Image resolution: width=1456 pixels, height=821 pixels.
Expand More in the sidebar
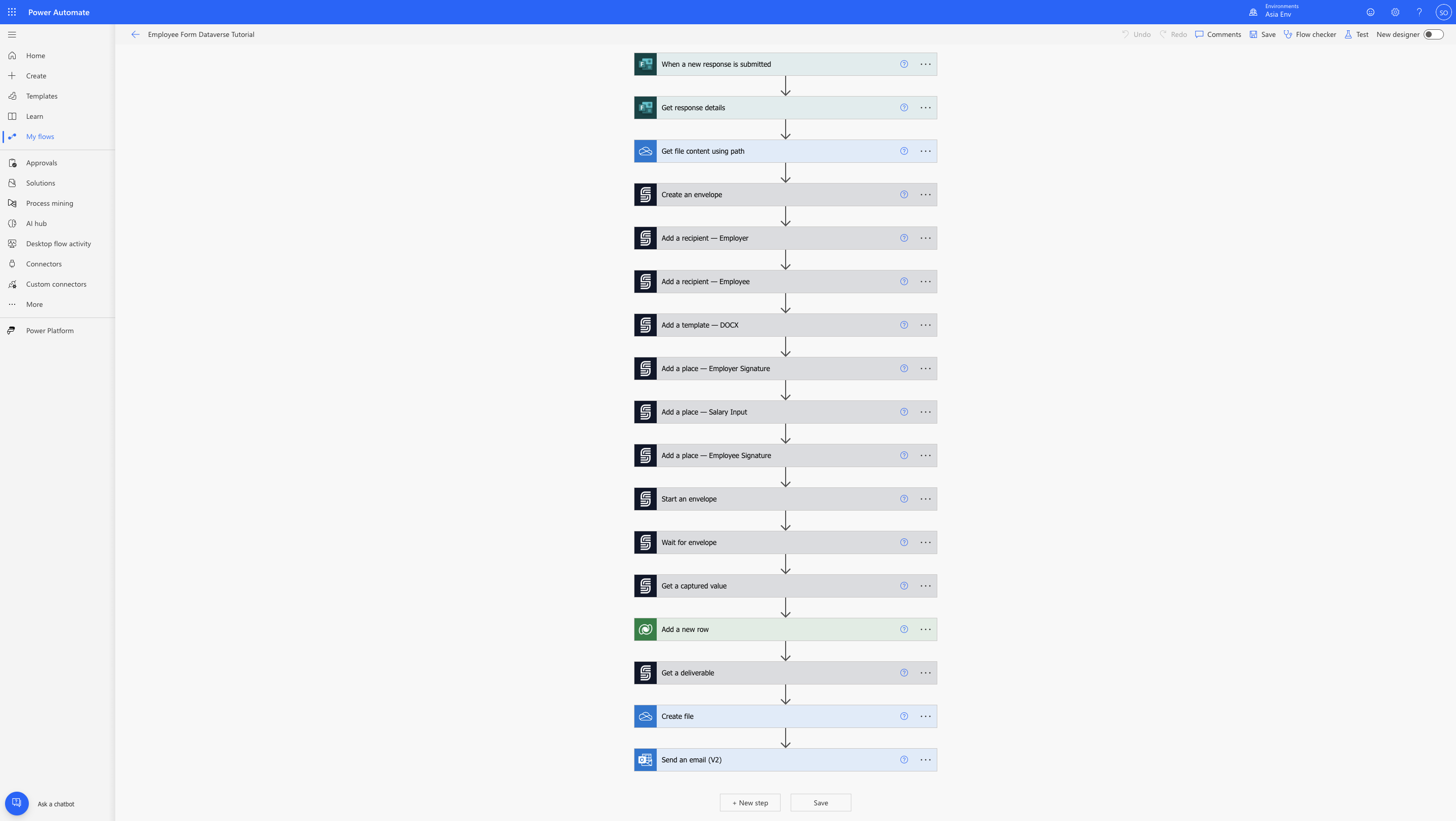pyautogui.click(x=34, y=304)
